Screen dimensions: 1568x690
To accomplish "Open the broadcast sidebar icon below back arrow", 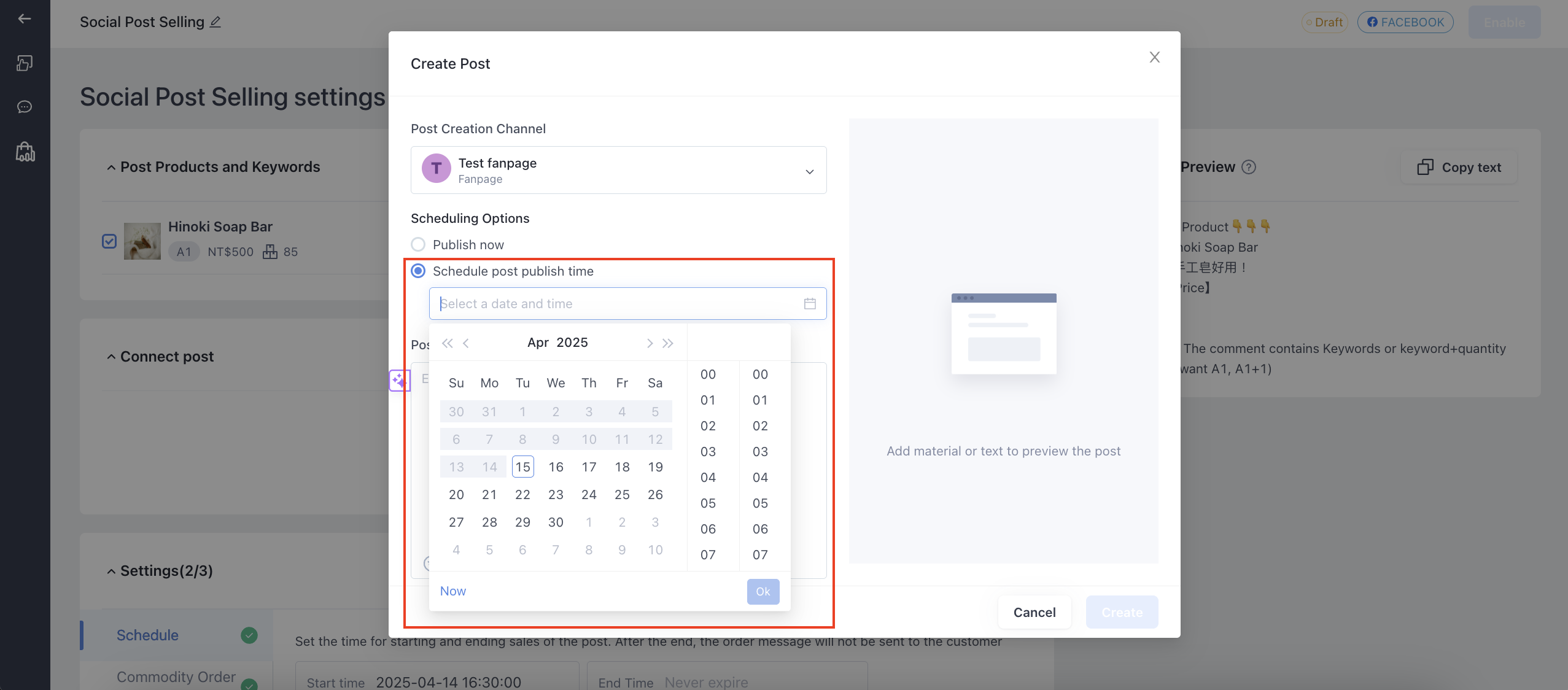I will click(25, 63).
